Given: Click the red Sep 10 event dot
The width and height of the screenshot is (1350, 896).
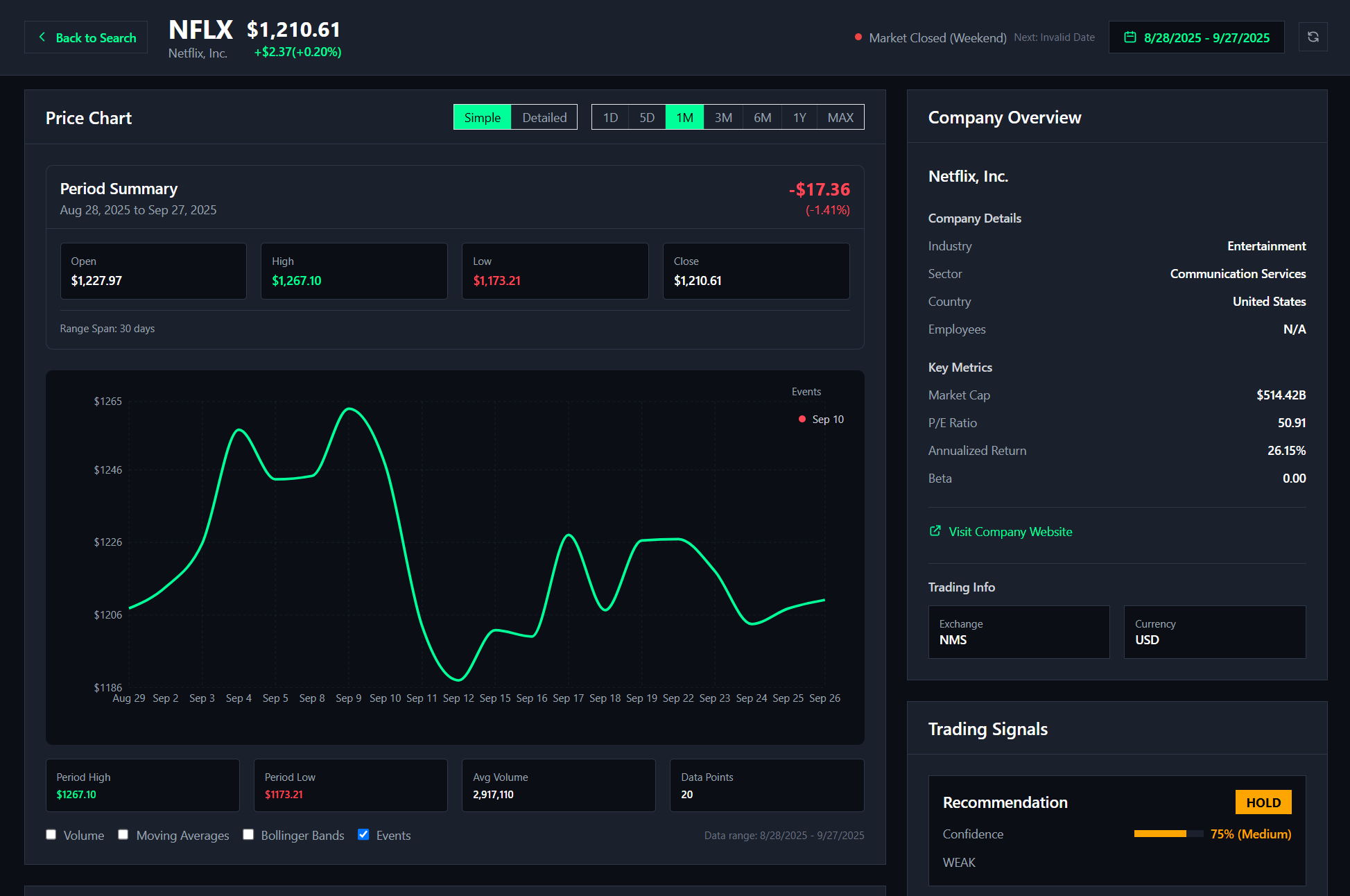Looking at the screenshot, I should [x=802, y=420].
